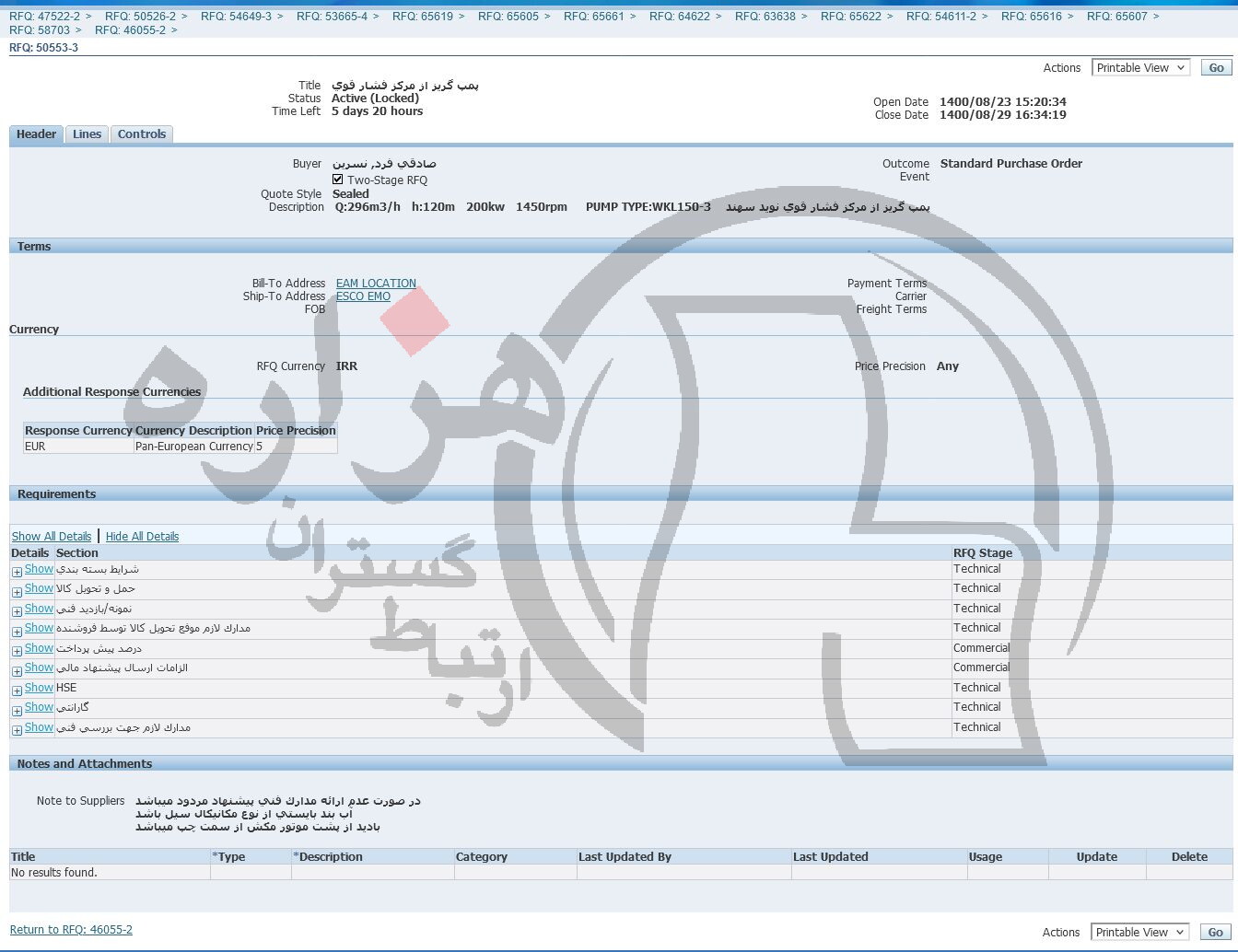
Task: Open breadcrumb RFQ: 54649-3
Action: tap(236, 17)
